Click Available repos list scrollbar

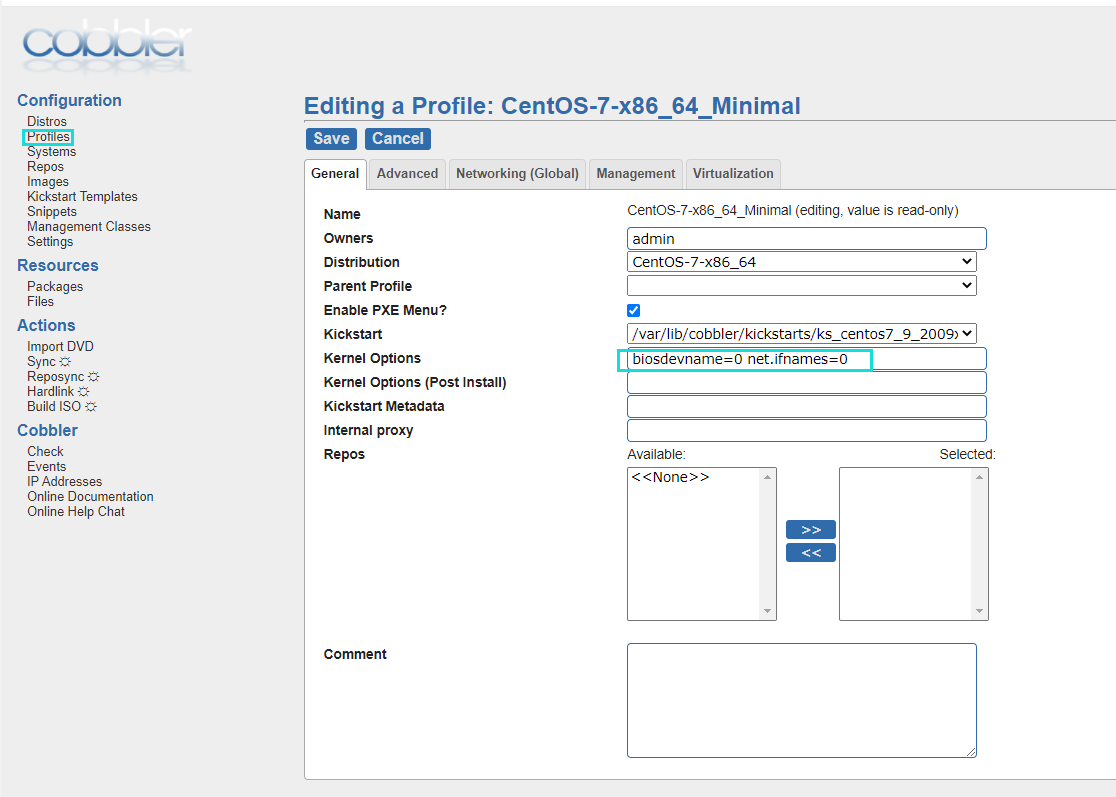(768, 544)
